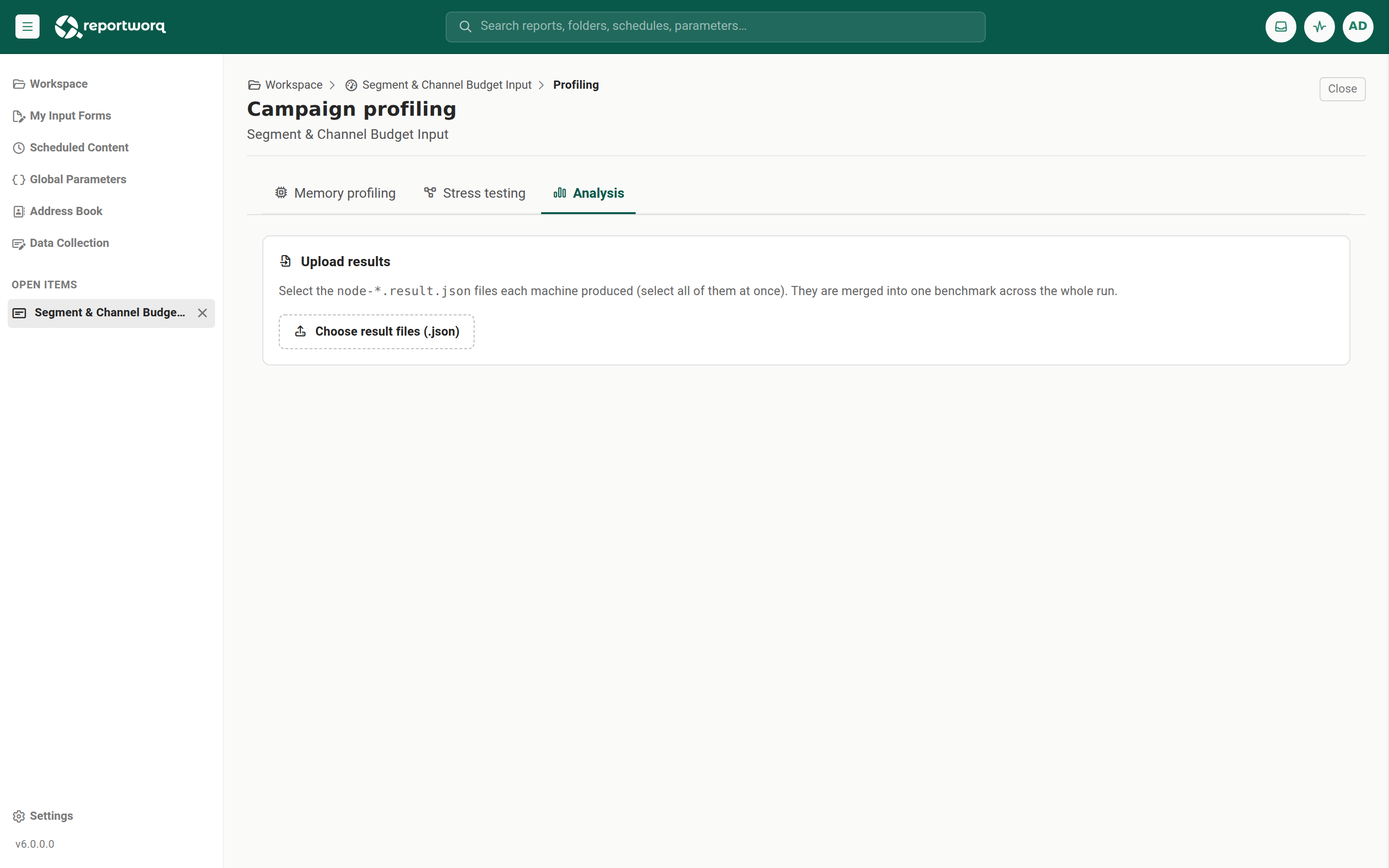The width and height of the screenshot is (1389, 868).
Task: Click Segment & Channel Budget Input breadcrumb
Action: pos(438,85)
